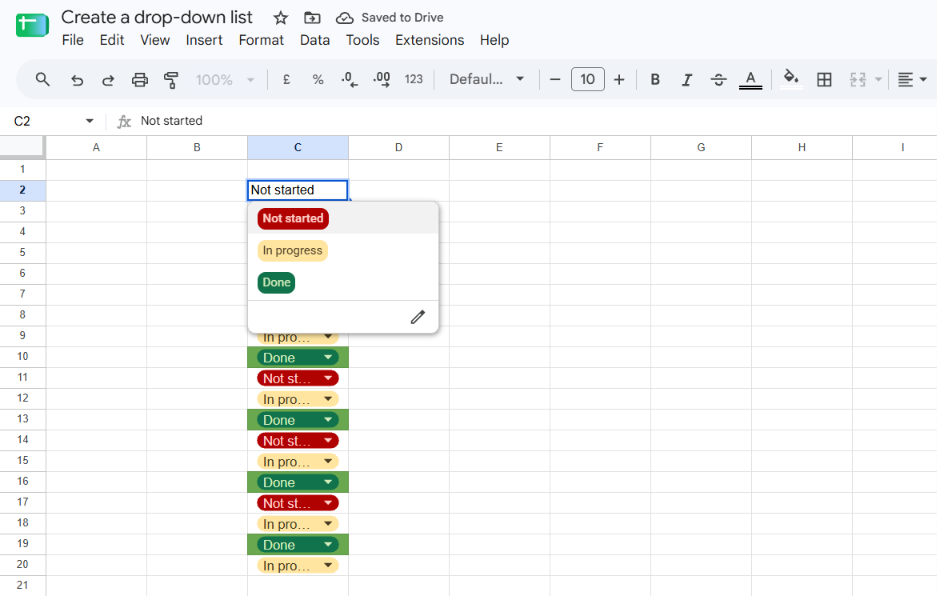The image size is (937, 596).
Task: Increase font size with the plus button
Action: click(x=619, y=79)
